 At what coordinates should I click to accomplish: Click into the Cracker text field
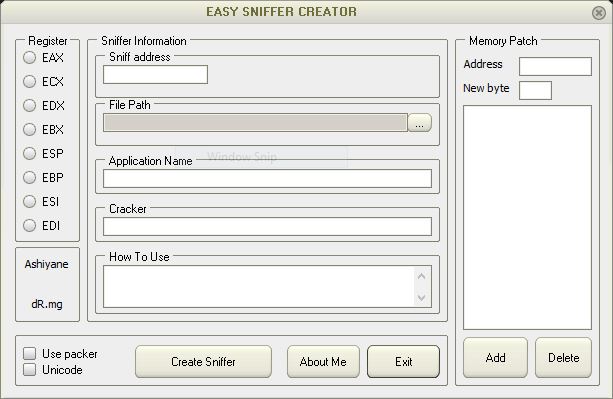pos(267,227)
